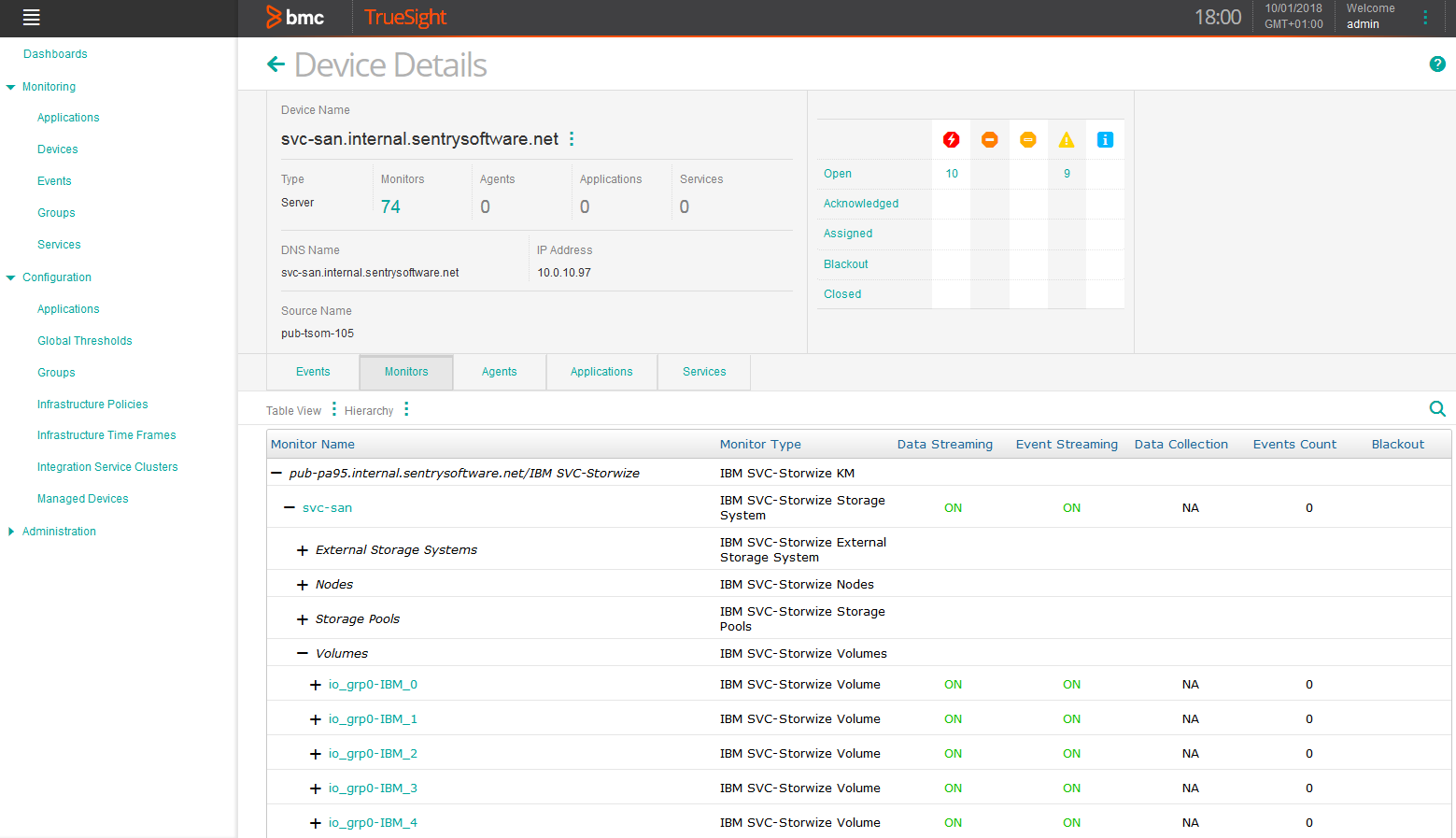Click the blue information severity icon
The height and width of the screenshot is (838, 1456).
click(1105, 139)
